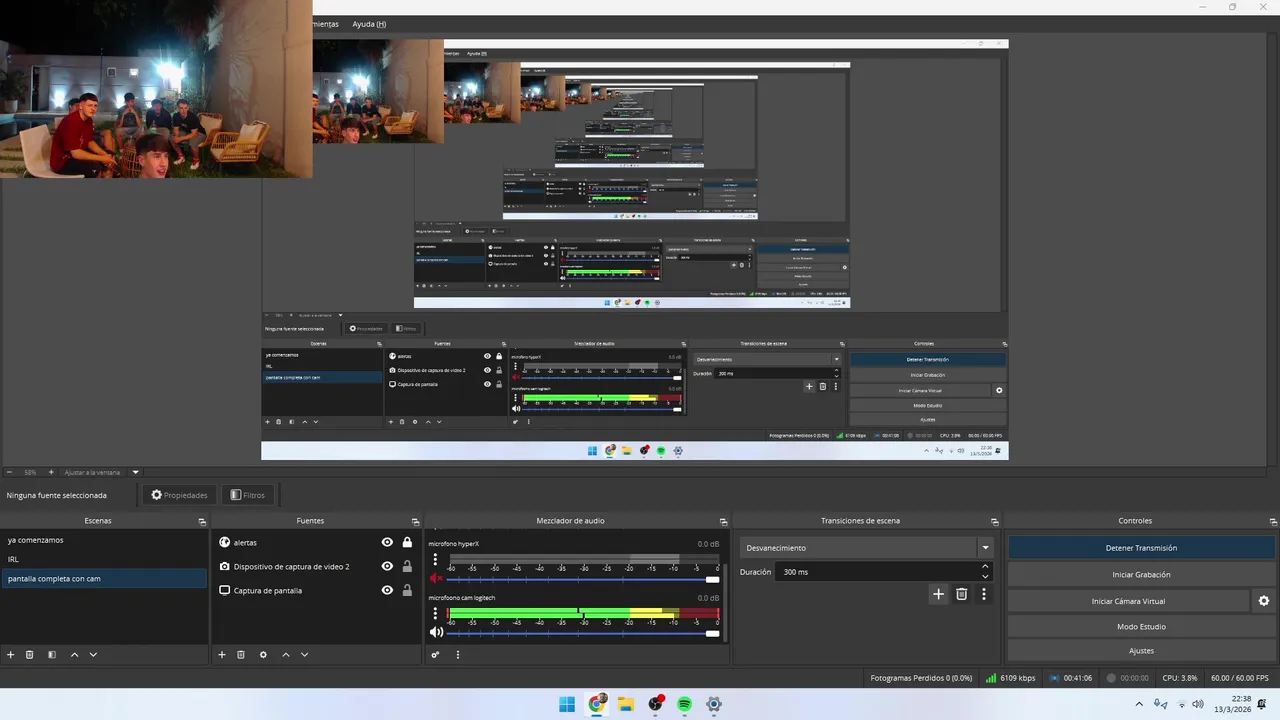Viewport: 1280px width, 720px height.
Task: Click the Propiedades button
Action: pos(179,495)
